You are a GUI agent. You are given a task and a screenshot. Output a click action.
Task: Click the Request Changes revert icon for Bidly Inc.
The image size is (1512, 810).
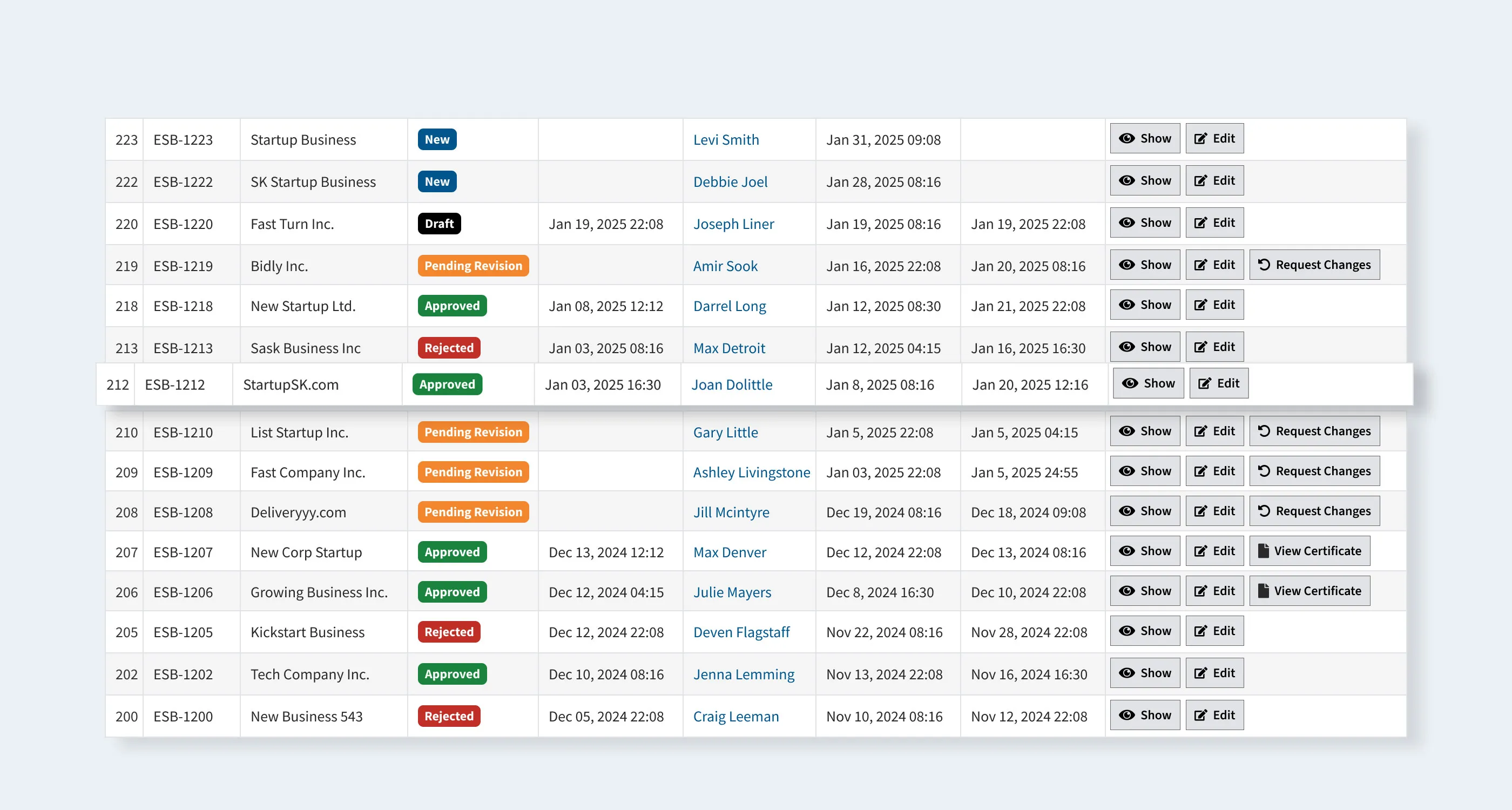pyautogui.click(x=1264, y=265)
